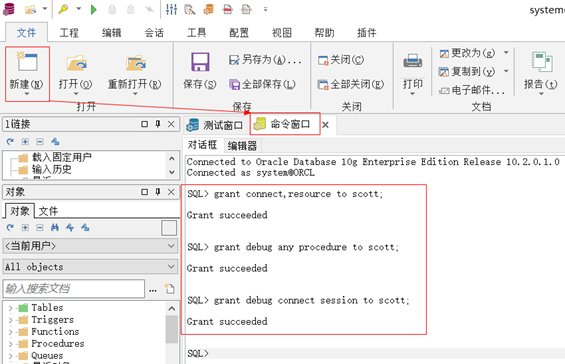Pin the 1链接 panel

[x=157, y=124]
